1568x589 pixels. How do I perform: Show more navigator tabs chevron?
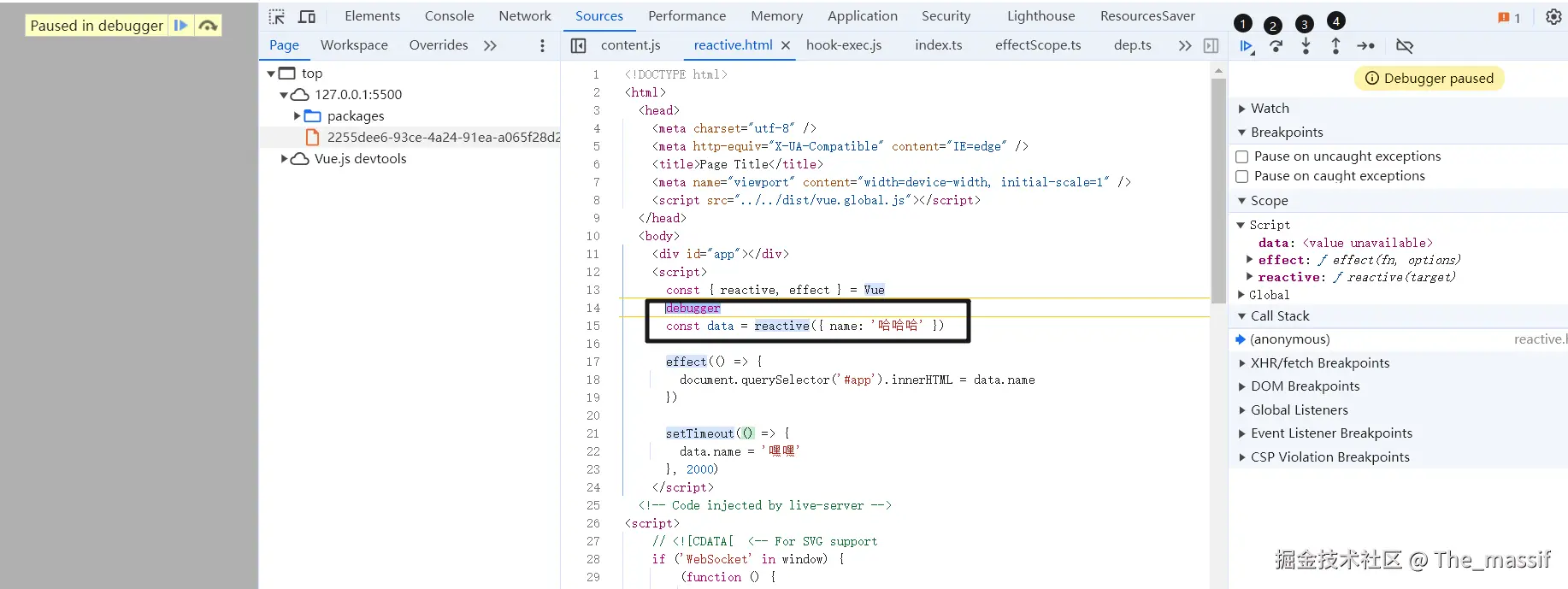490,45
